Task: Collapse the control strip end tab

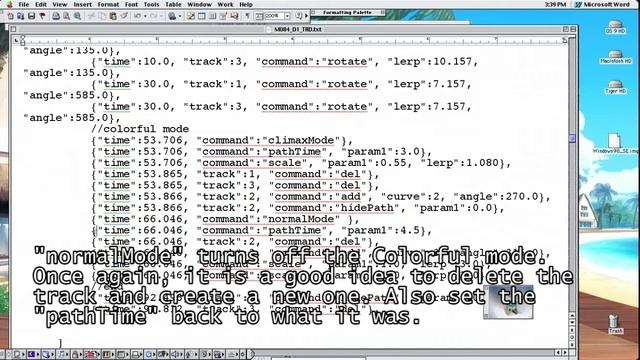Action: click(x=252, y=354)
